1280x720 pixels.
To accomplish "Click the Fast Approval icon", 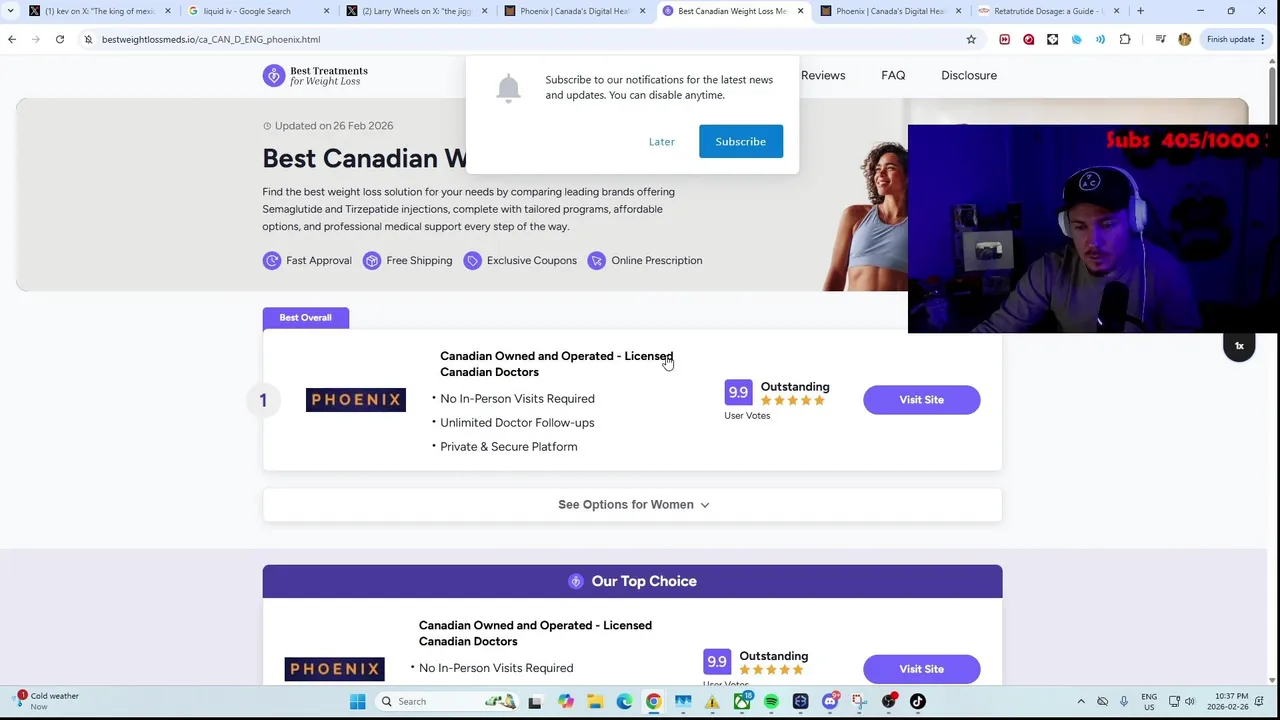I will tap(271, 260).
